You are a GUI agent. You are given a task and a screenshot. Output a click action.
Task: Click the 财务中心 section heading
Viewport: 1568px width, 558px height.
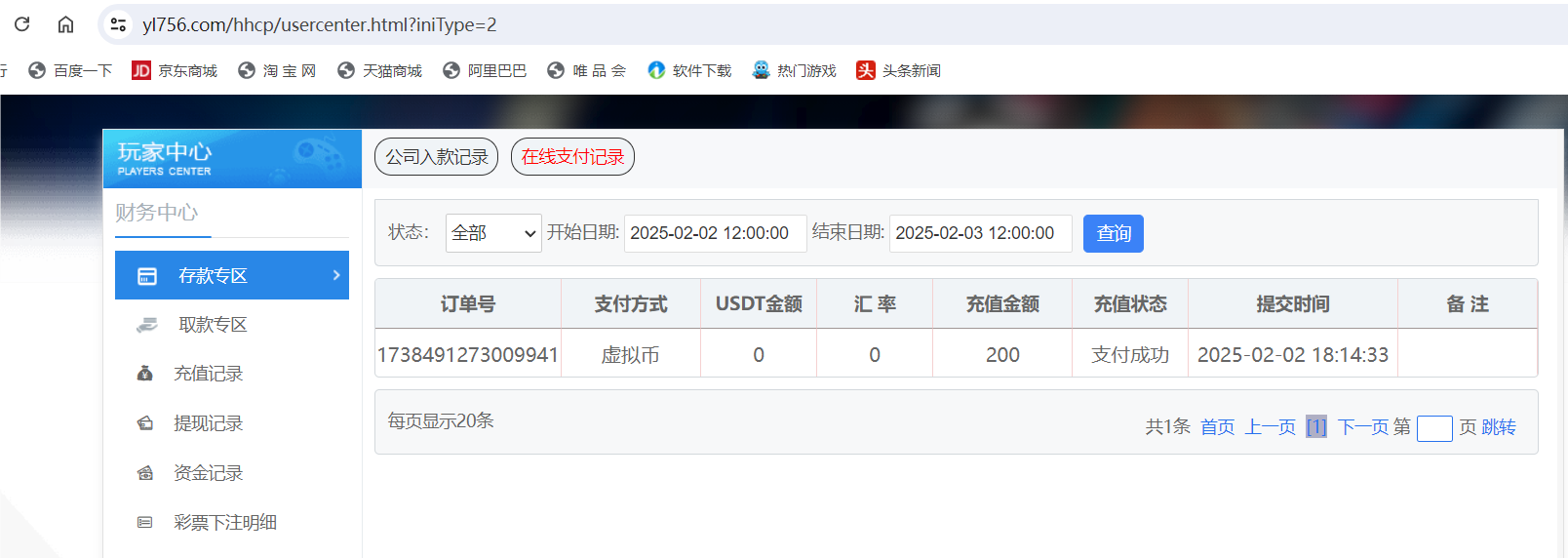(x=156, y=213)
